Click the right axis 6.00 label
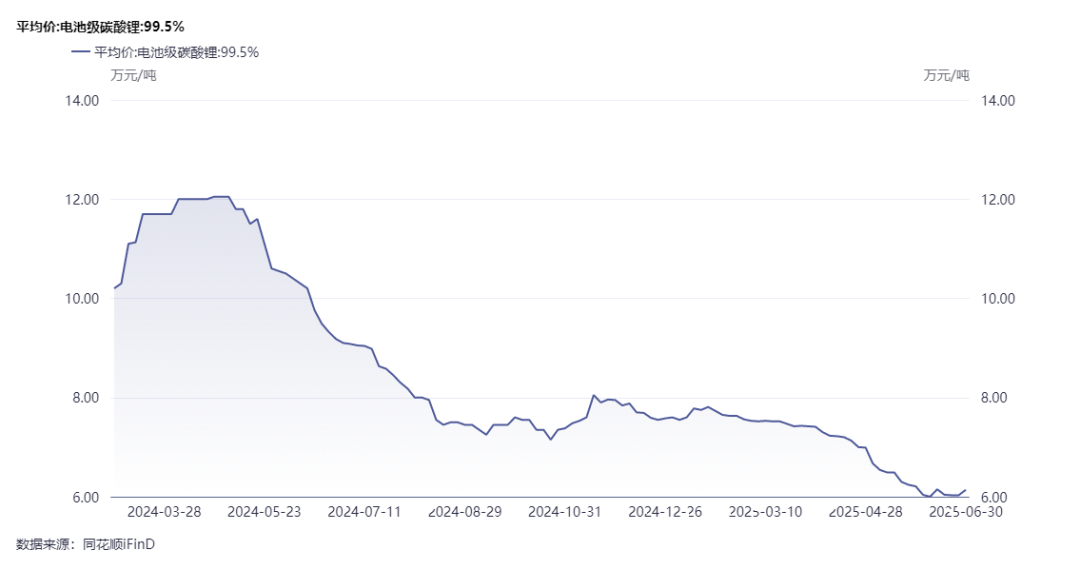The image size is (1080, 570). (998, 497)
